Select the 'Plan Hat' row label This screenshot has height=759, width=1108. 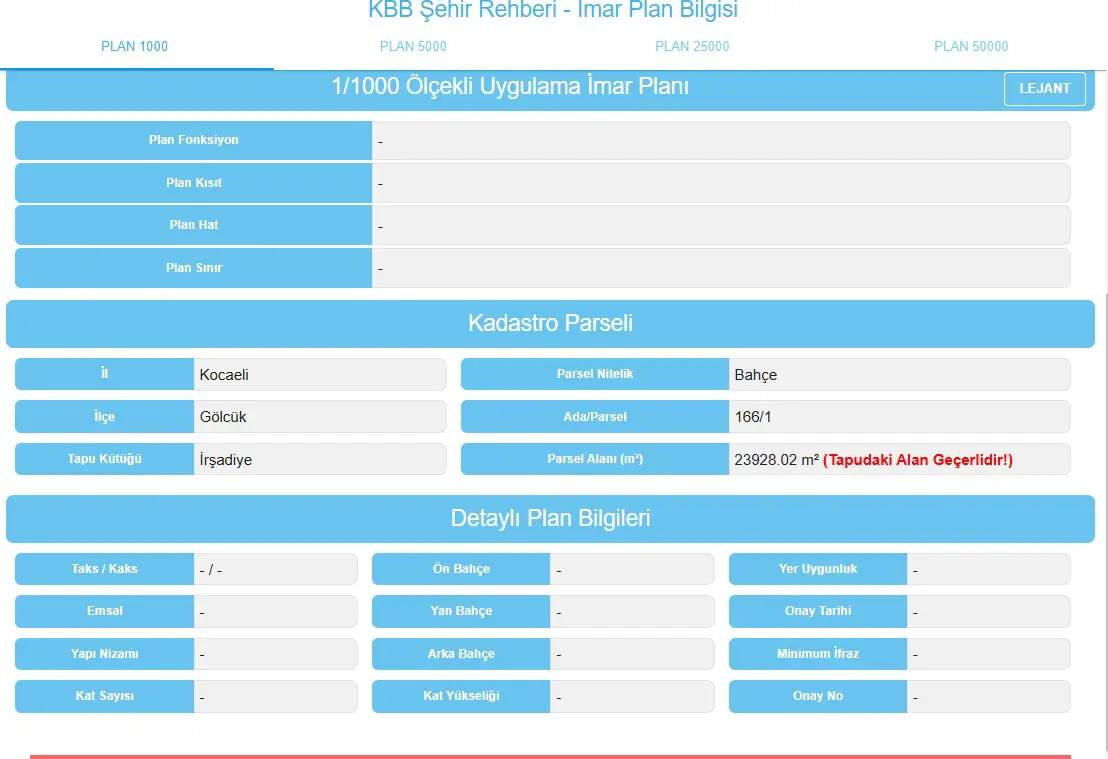click(194, 225)
